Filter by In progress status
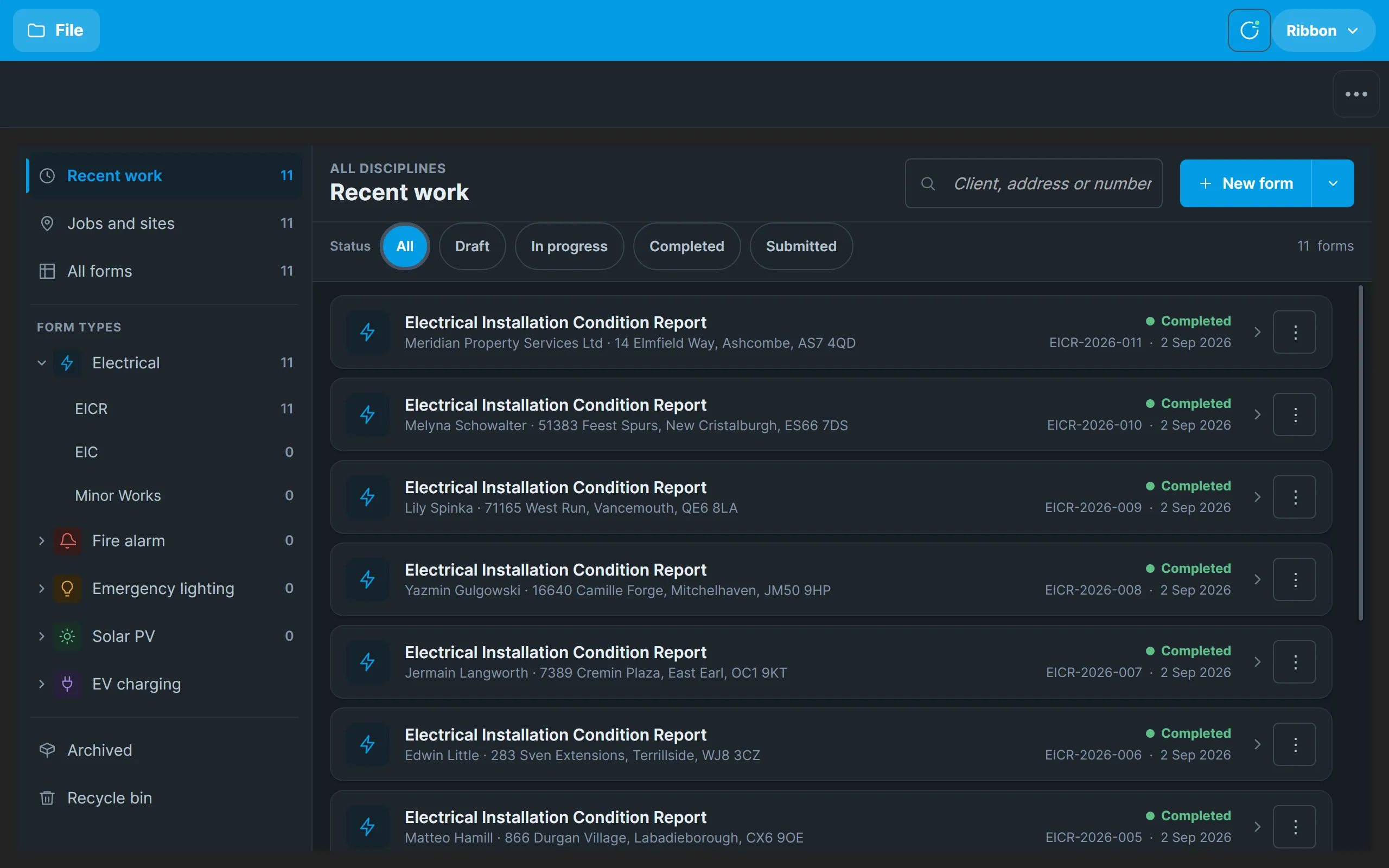This screenshot has width=1389, height=868. (x=569, y=246)
